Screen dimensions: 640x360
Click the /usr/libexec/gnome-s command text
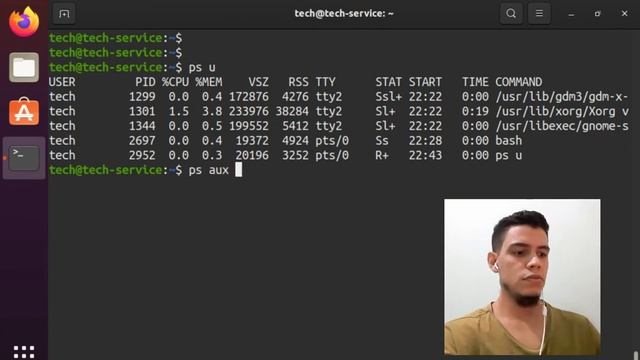tap(562, 126)
